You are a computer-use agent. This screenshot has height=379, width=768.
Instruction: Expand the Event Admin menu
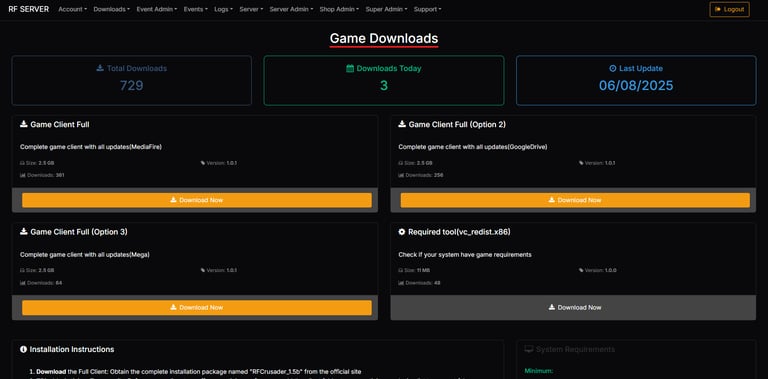point(157,9)
